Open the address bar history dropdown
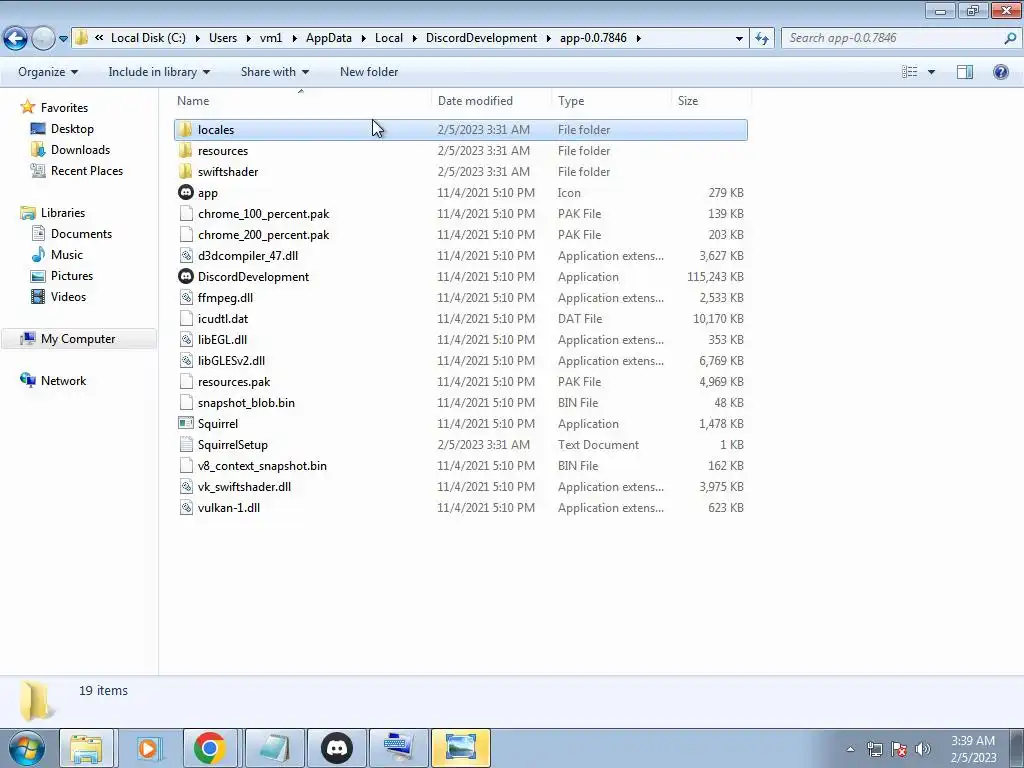 [739, 39]
